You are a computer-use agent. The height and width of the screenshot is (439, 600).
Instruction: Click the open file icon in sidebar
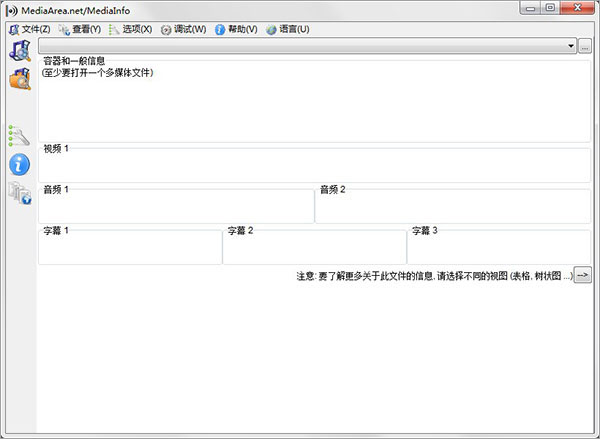[x=20, y=51]
